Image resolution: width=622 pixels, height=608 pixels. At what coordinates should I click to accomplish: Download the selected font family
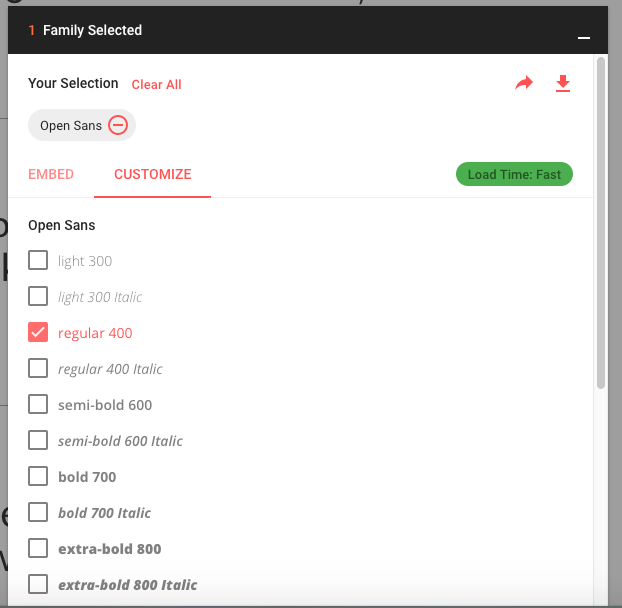point(563,83)
